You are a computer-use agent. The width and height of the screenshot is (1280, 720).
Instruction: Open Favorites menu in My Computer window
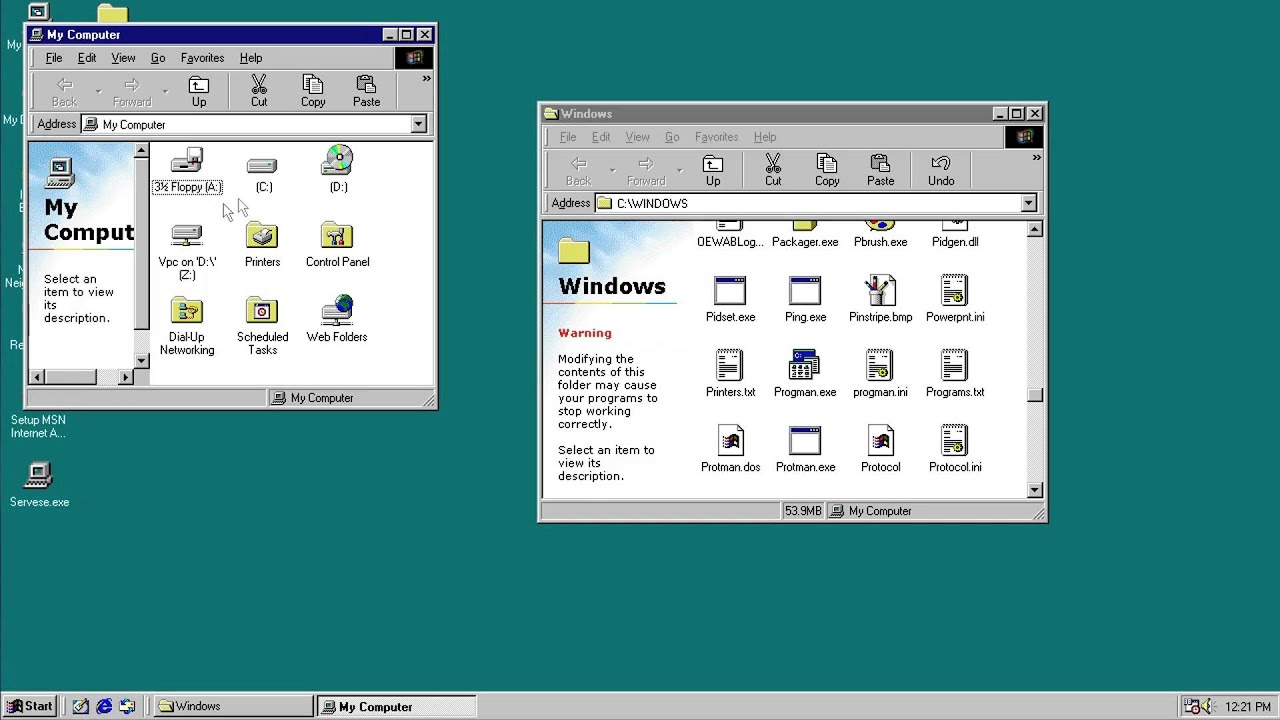click(202, 58)
